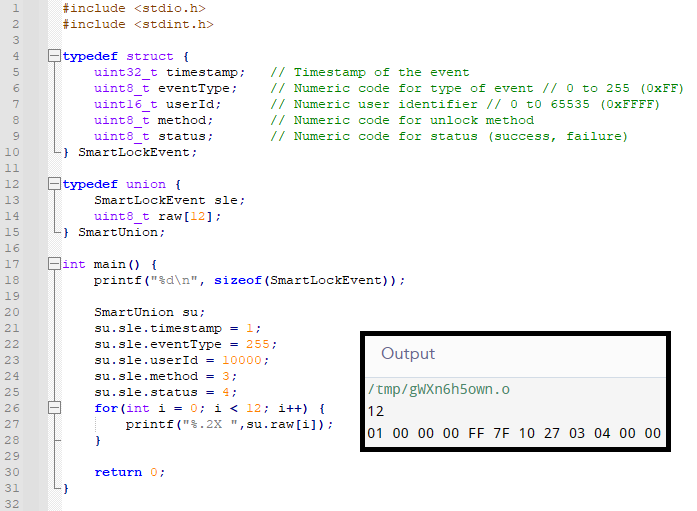
Task: Click the printf su.raw[i] statement
Action: point(229,424)
